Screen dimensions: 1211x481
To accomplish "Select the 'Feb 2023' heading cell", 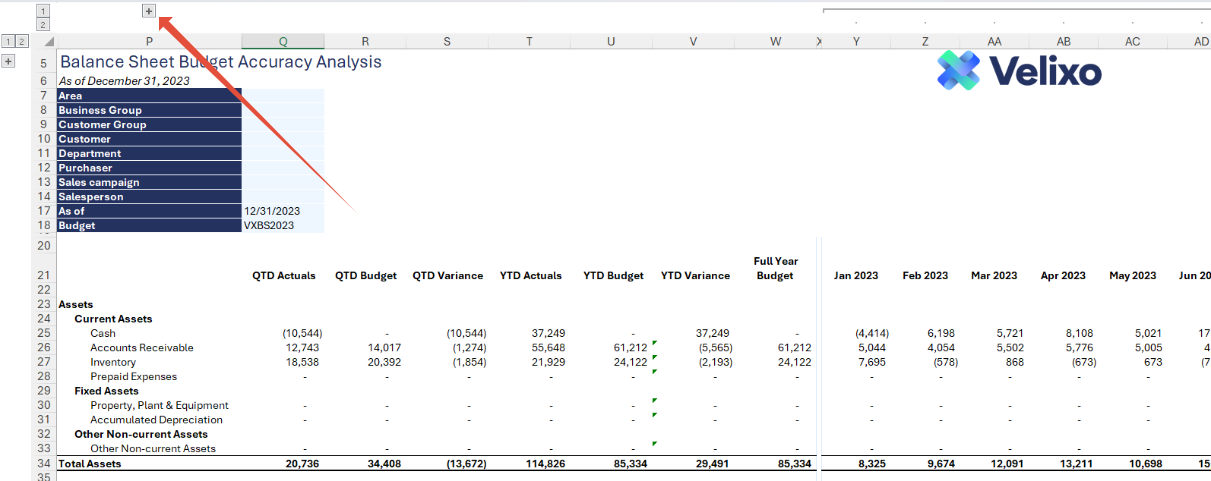I will point(925,275).
